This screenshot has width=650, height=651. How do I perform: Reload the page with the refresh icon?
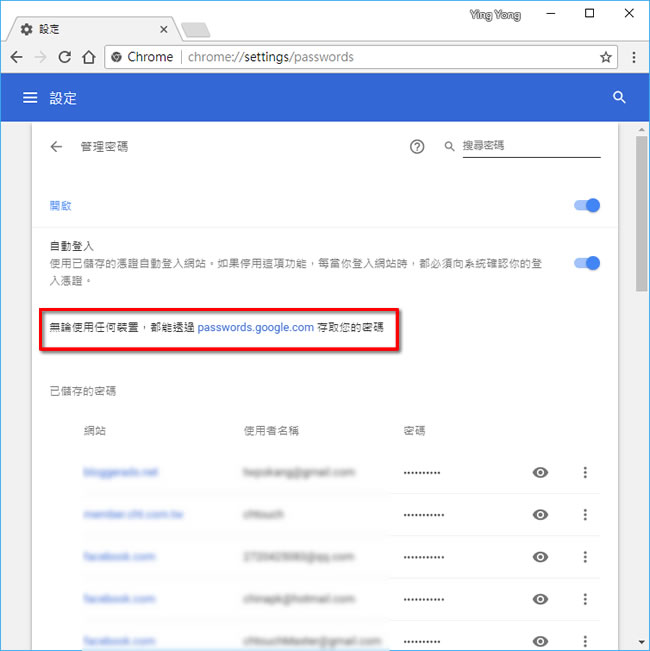pos(64,57)
